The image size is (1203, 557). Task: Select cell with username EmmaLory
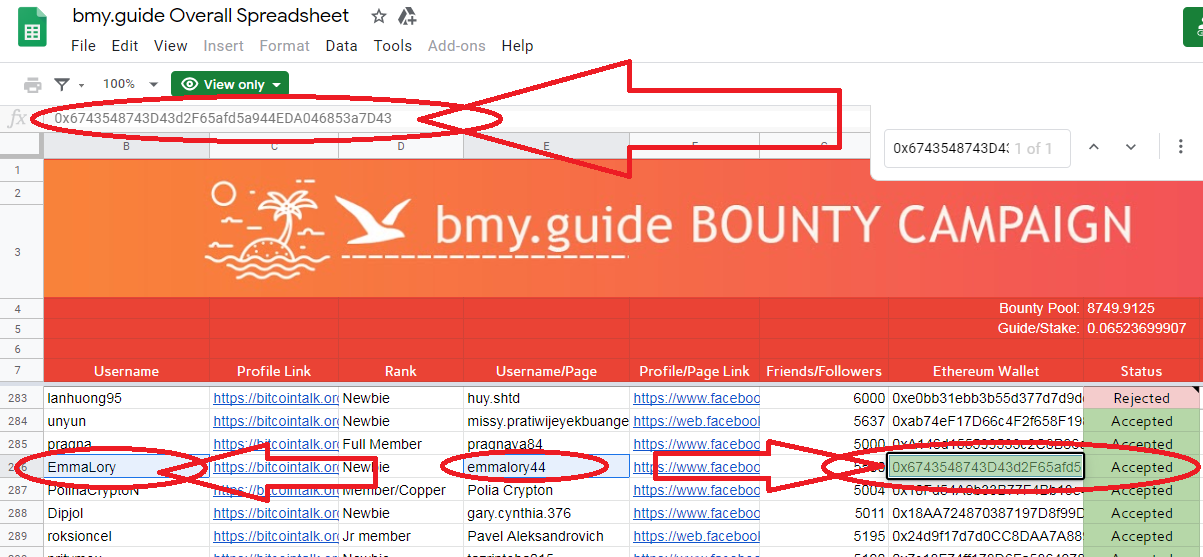(126, 467)
